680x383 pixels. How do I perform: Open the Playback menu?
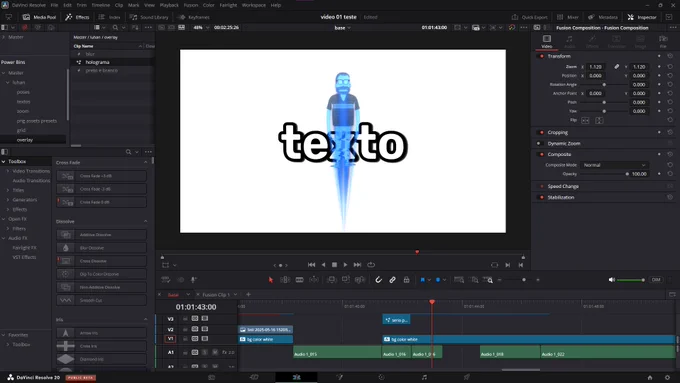[x=169, y=5]
